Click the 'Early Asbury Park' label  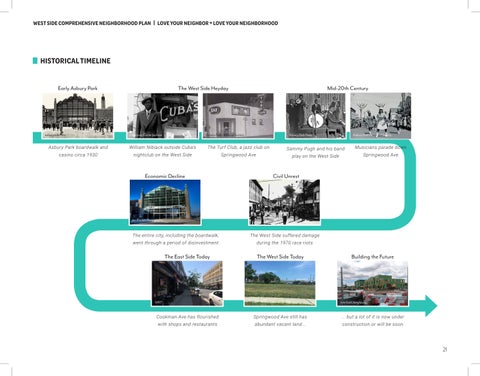coord(78,88)
